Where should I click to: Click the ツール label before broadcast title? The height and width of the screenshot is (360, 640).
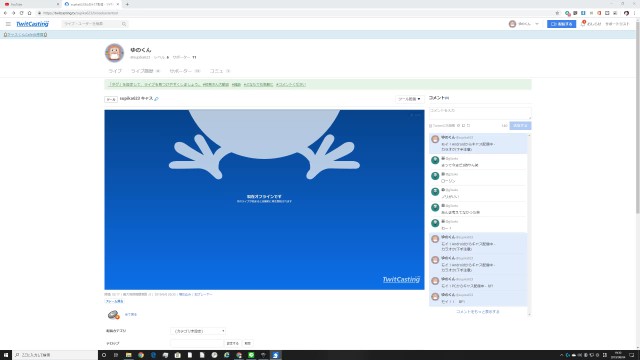(x=111, y=99)
